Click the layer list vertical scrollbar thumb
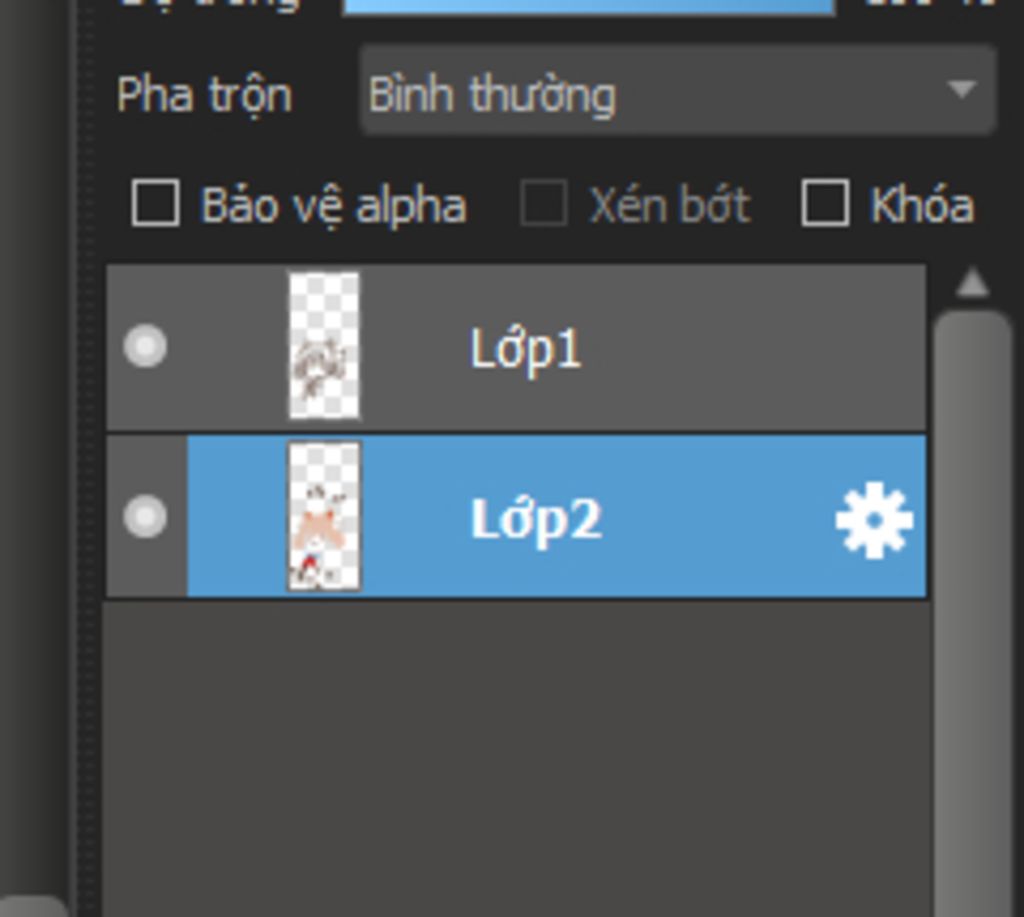 pos(972,614)
